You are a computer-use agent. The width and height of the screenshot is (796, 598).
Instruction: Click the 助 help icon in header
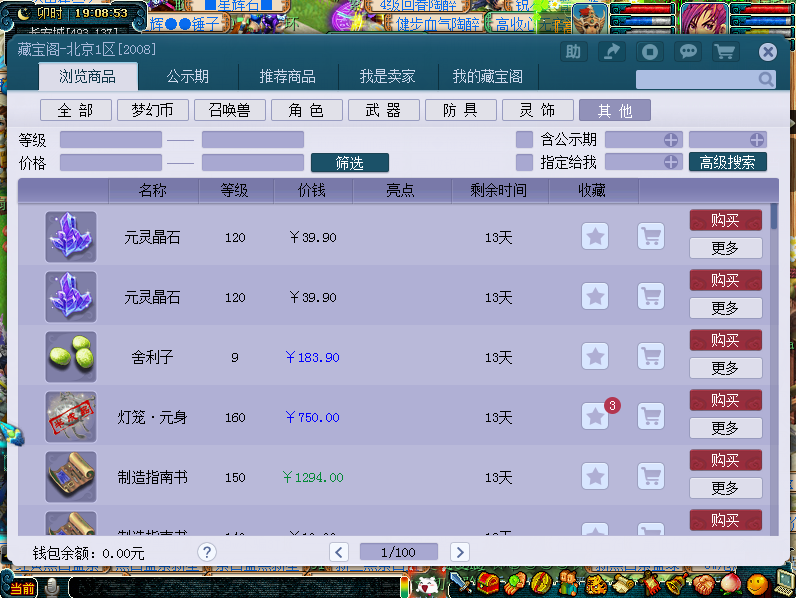tap(573, 52)
